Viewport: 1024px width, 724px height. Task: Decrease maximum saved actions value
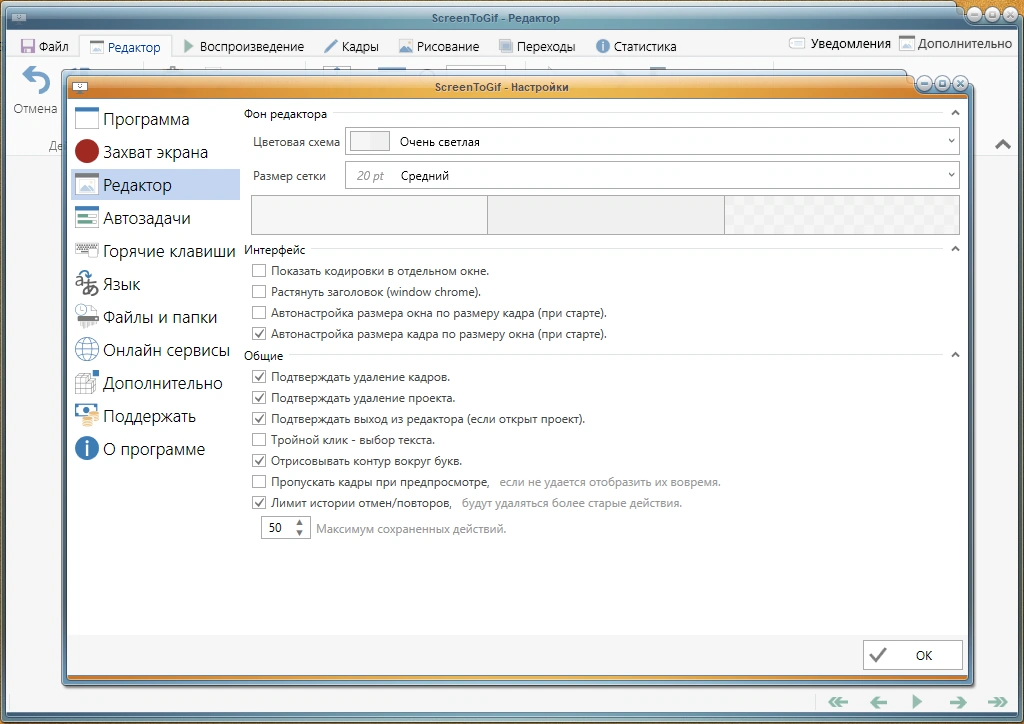pos(299,533)
